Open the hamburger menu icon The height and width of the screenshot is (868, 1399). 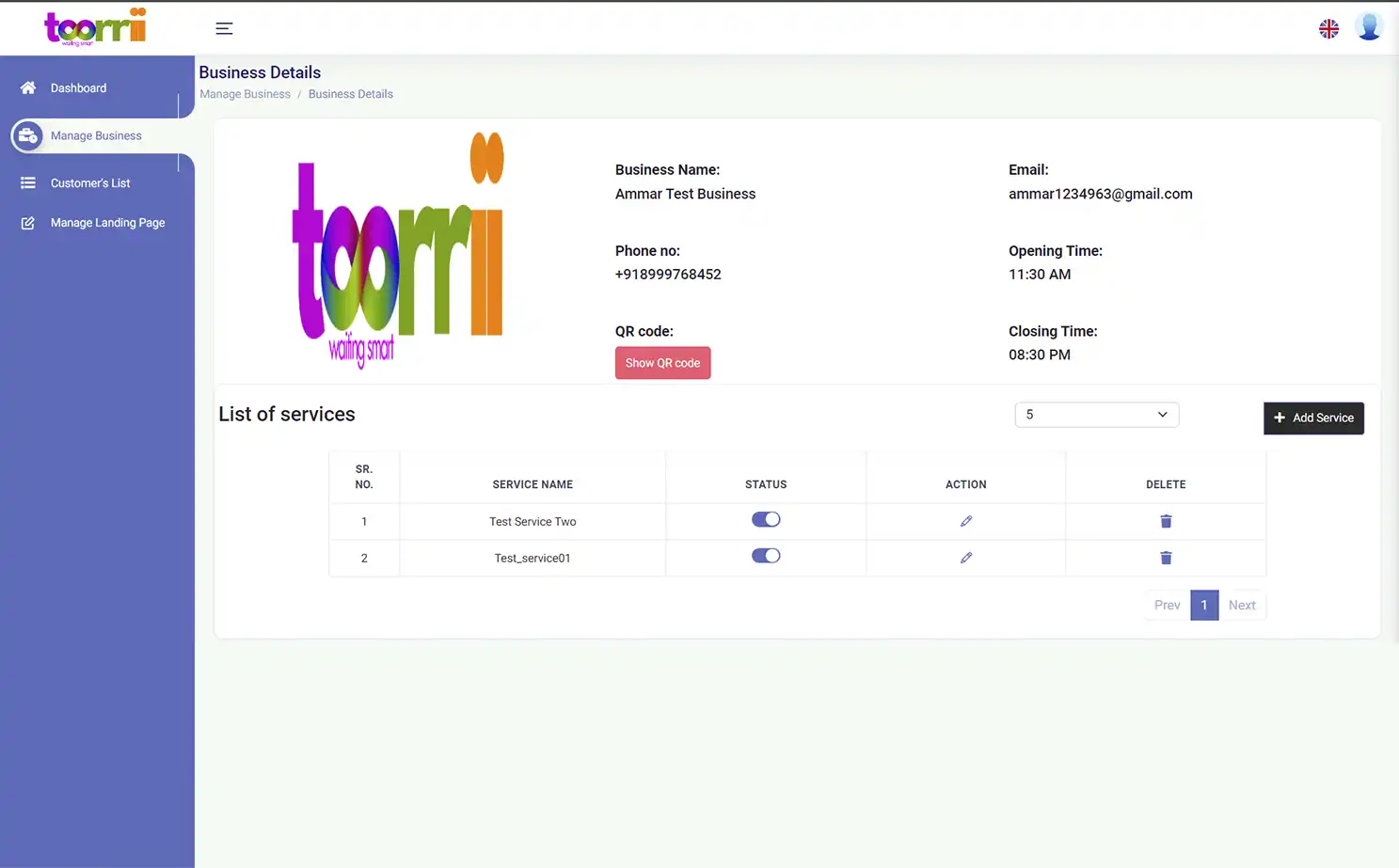224,28
